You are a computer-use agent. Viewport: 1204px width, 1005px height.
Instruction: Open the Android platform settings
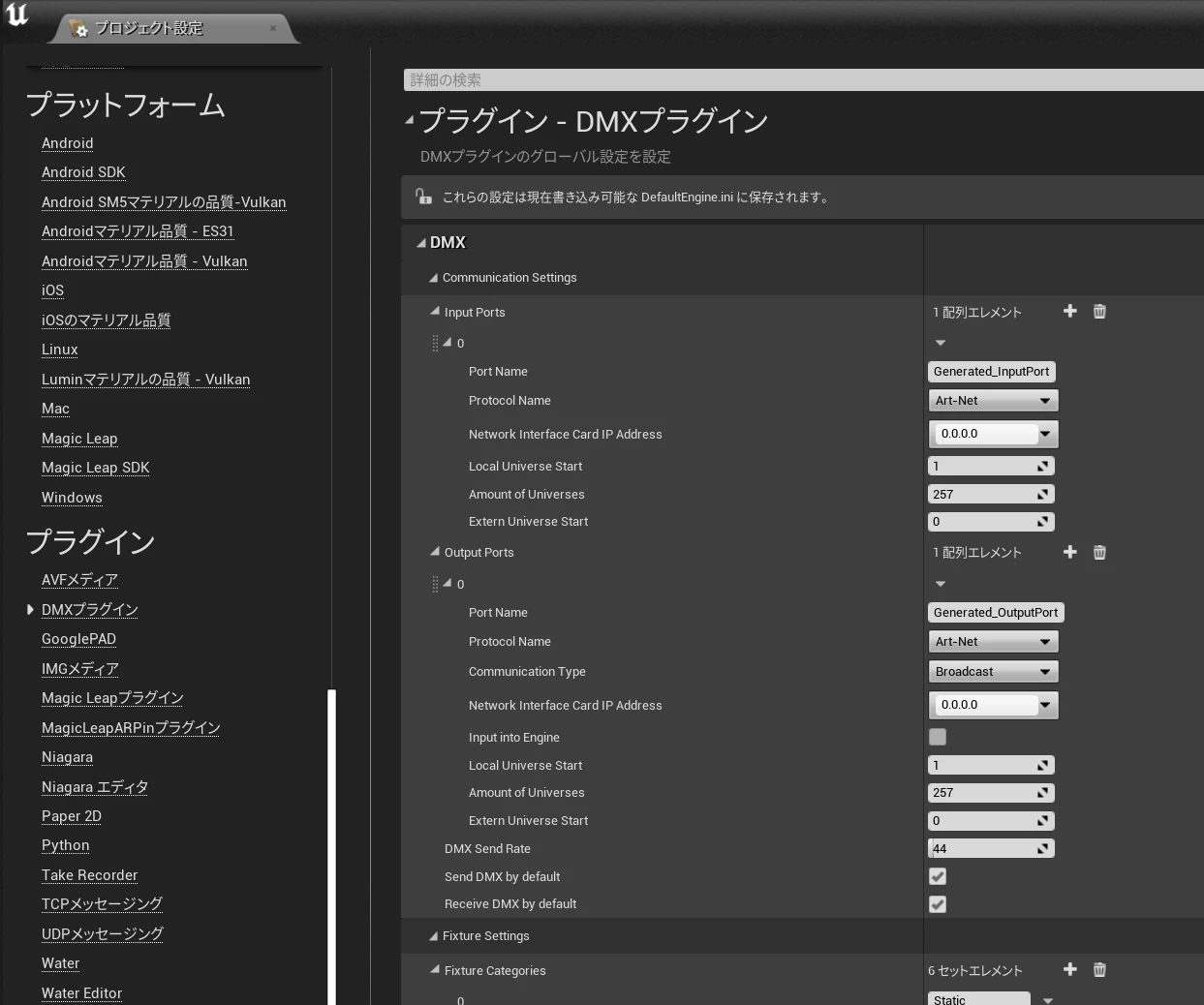click(x=68, y=143)
